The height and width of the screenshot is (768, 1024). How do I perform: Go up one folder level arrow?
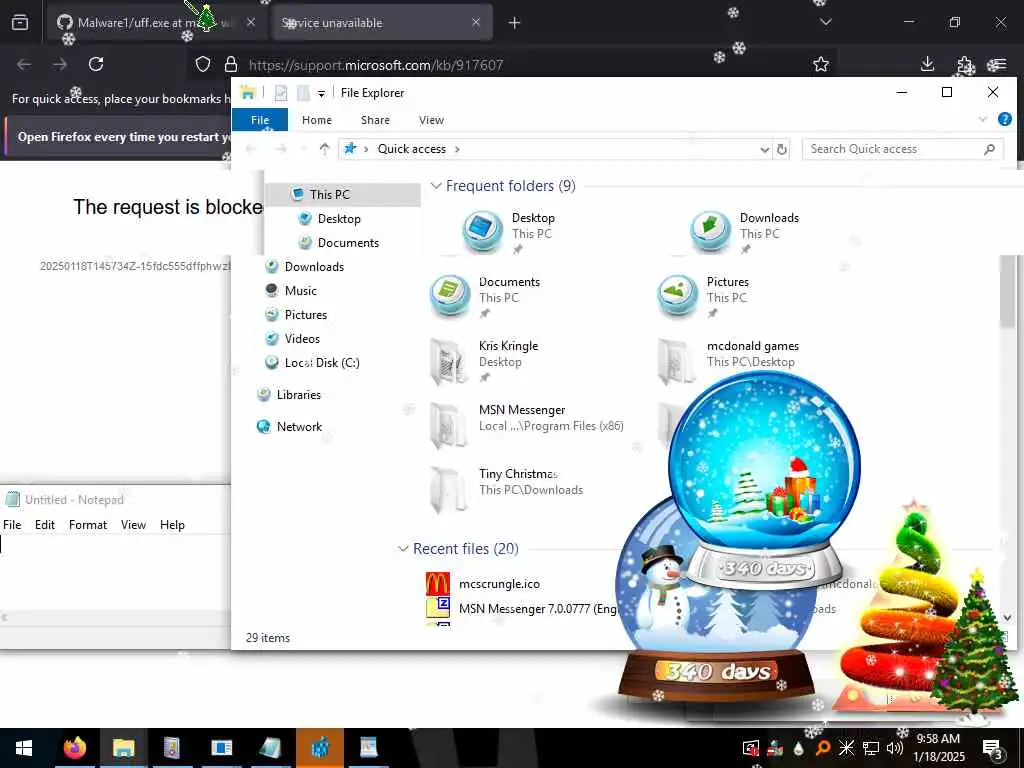point(325,149)
